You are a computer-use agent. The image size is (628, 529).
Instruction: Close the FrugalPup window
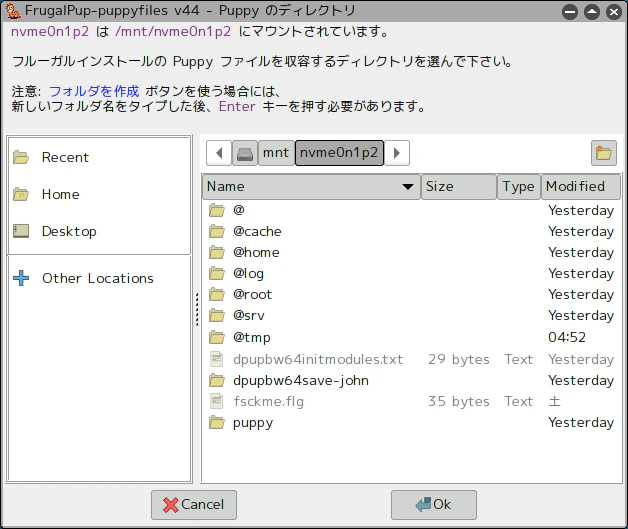pos(614,12)
